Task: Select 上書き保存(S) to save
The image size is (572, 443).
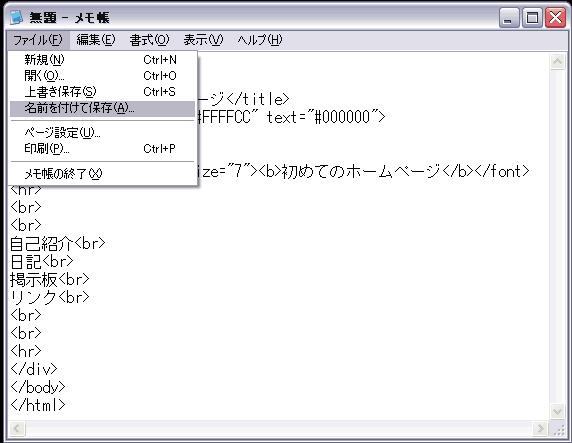Action: point(103,92)
